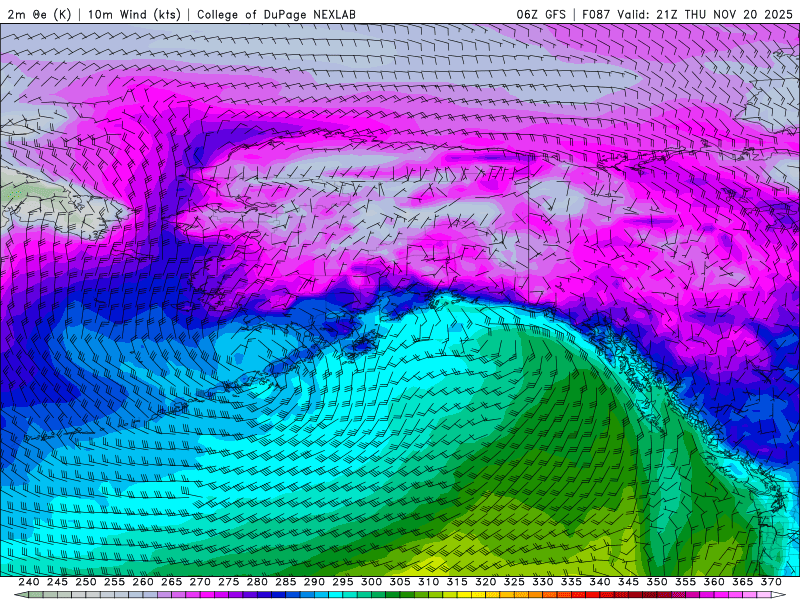Select the 295 value on the color scale
Screen dimensions: 800x600
click(x=343, y=582)
